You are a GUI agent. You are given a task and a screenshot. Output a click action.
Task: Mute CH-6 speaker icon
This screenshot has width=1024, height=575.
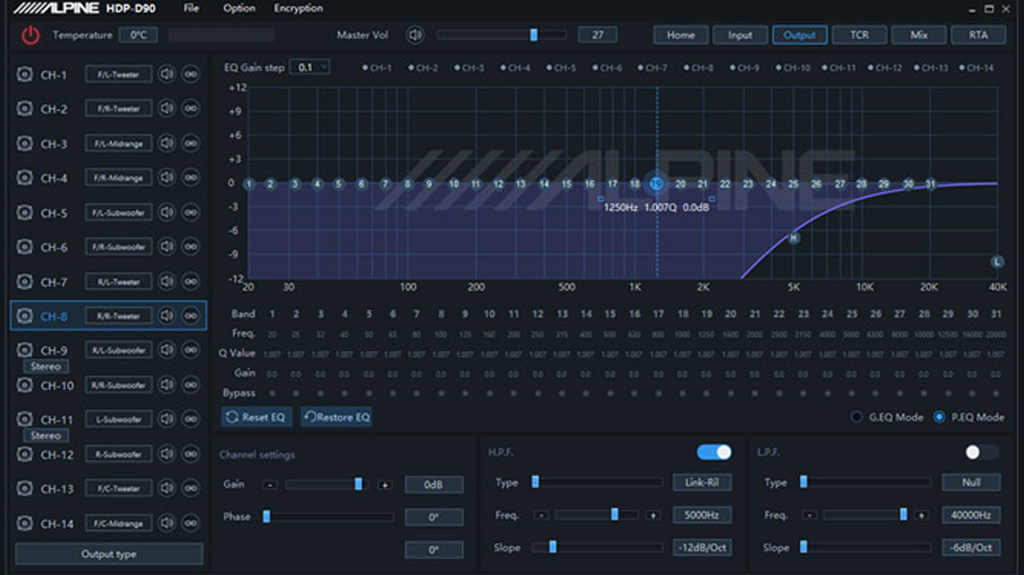click(167, 246)
